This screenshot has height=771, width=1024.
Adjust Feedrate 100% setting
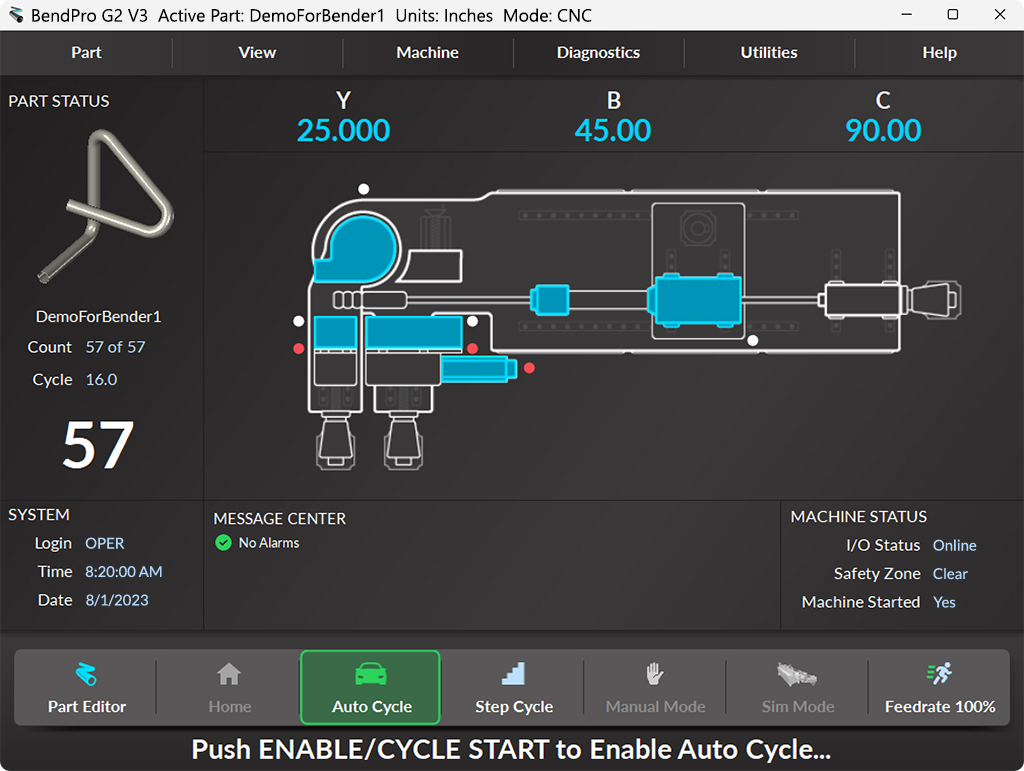[939, 687]
